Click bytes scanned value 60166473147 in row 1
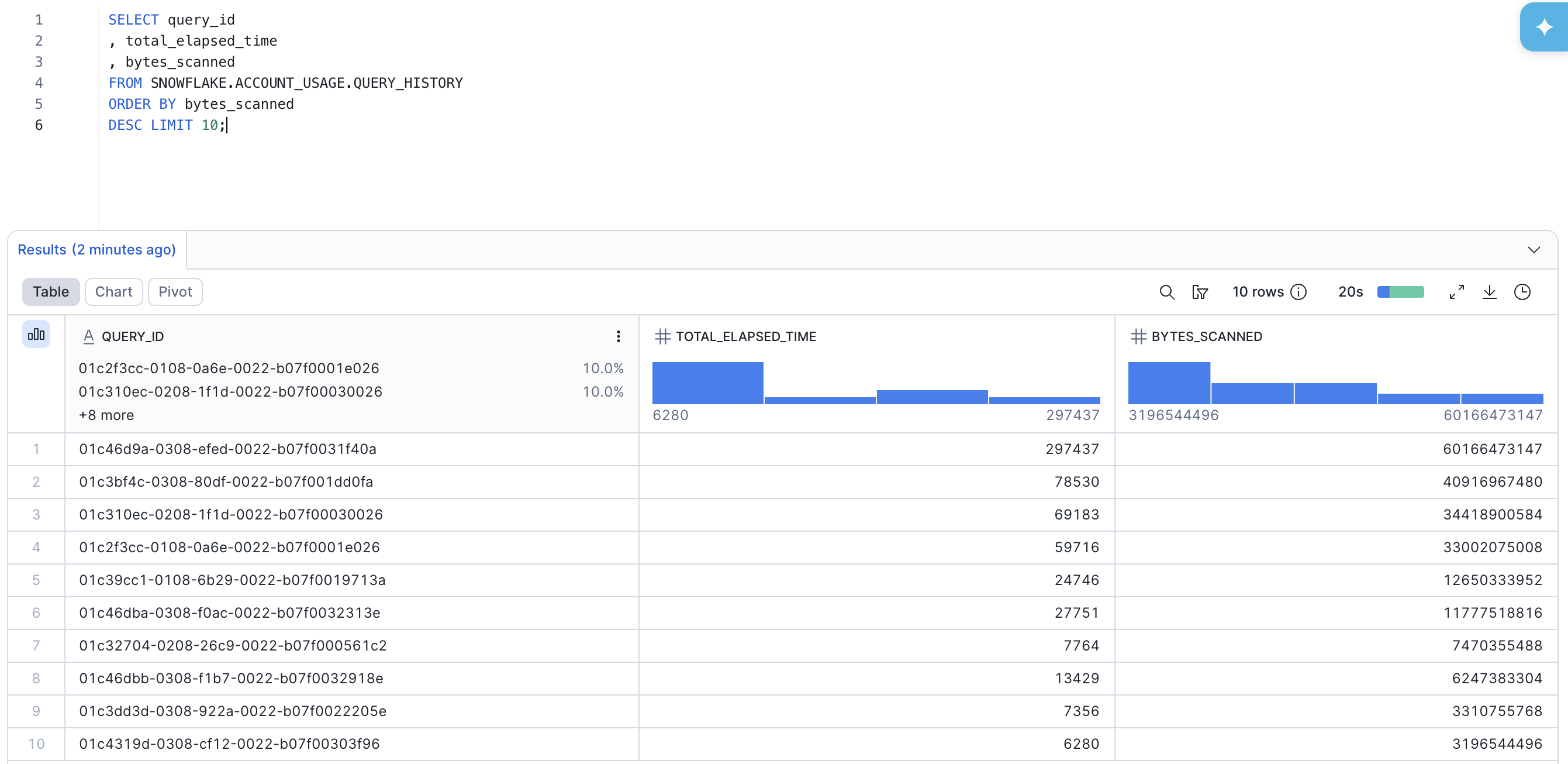The width and height of the screenshot is (1568, 764). click(1493, 449)
